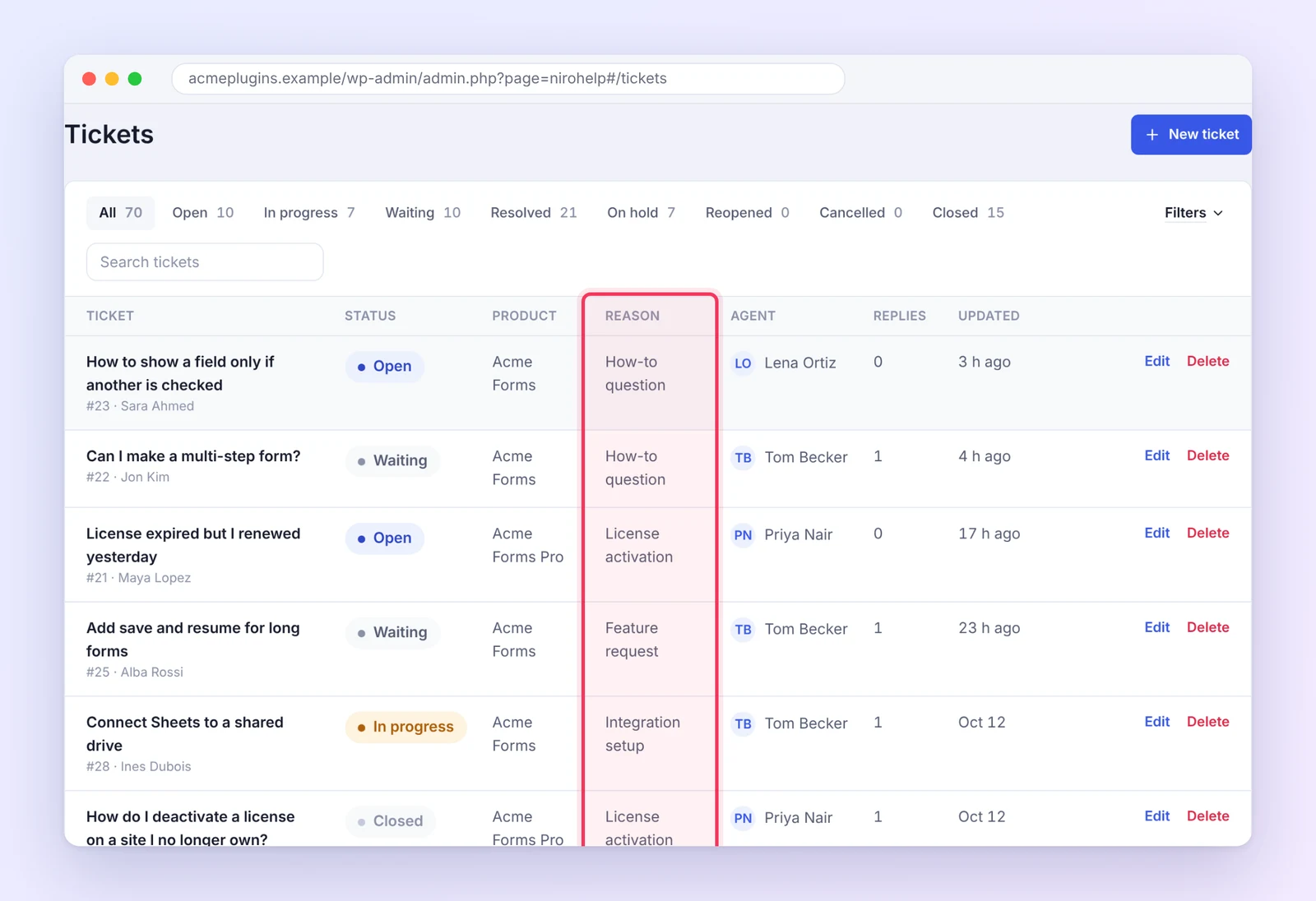Click the STATUS column header
1316x901 pixels.
(370, 316)
